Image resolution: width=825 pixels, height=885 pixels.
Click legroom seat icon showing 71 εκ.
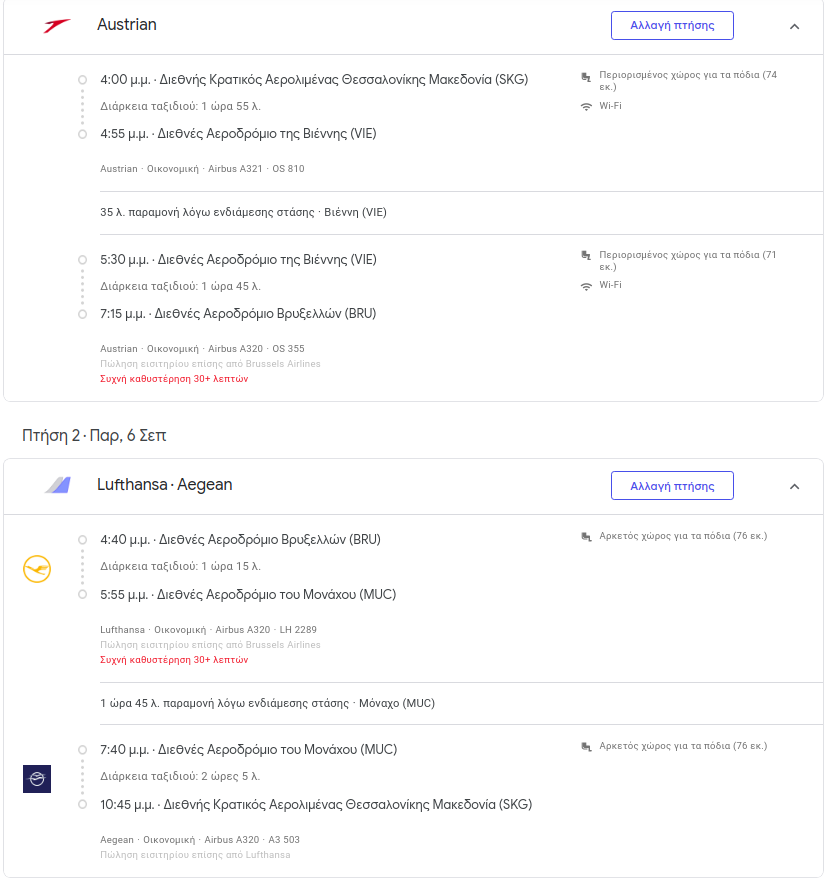586,256
